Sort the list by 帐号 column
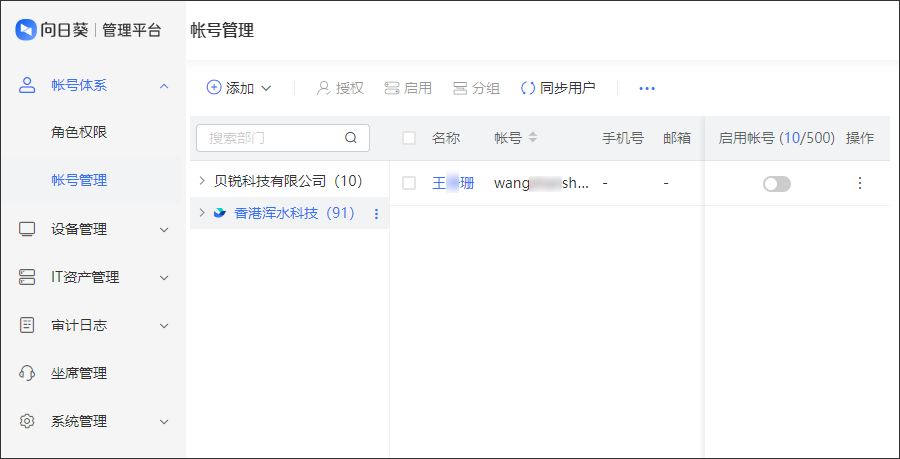The width and height of the screenshot is (900, 459). 533,138
